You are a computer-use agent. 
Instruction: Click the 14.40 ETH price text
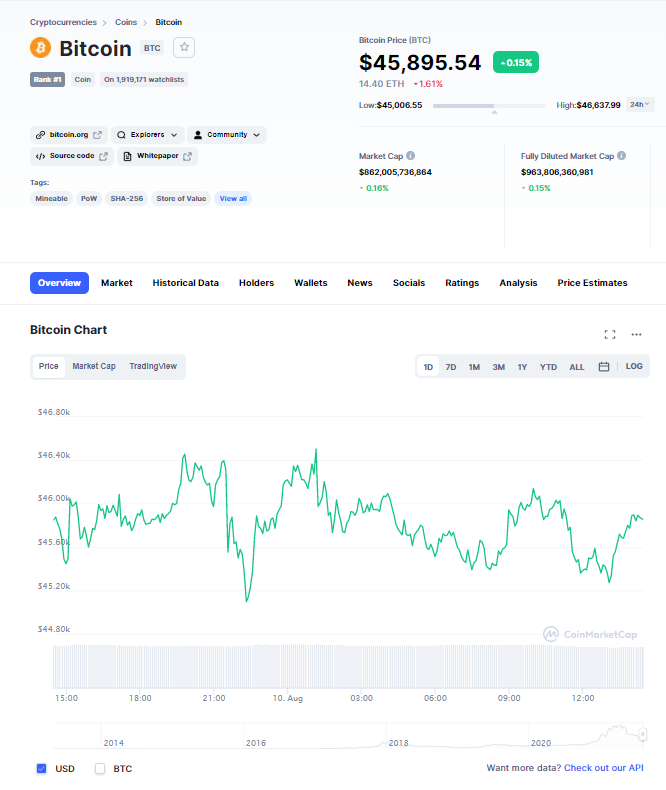click(381, 84)
